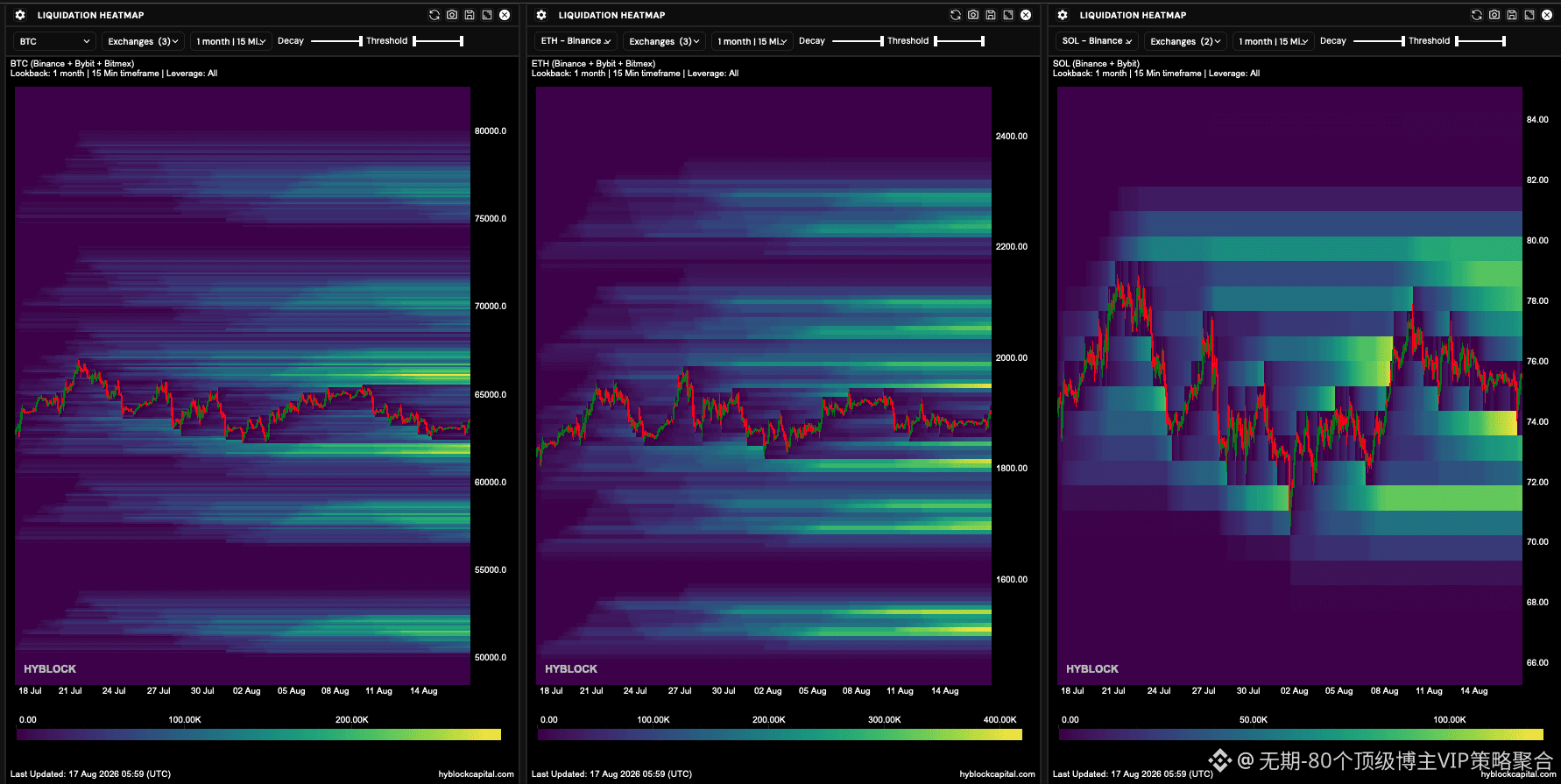Click the ETH heatmap color scale bar
This screenshot has width=1561, height=784.
click(x=780, y=735)
